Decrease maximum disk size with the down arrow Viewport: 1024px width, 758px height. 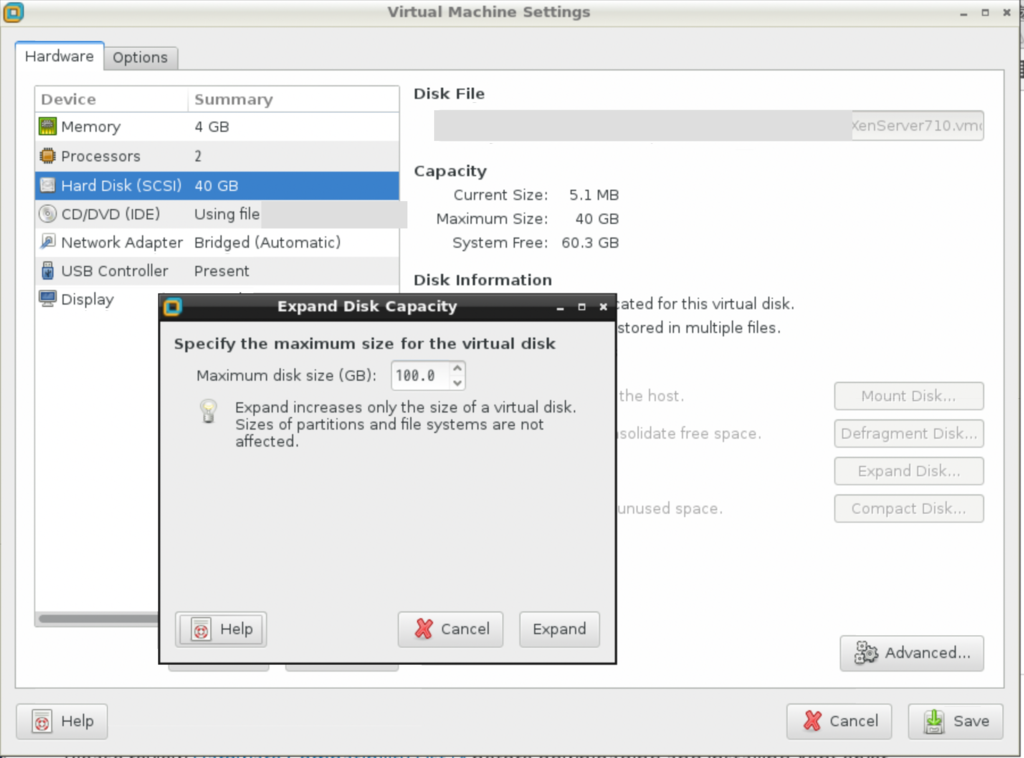(x=457, y=383)
